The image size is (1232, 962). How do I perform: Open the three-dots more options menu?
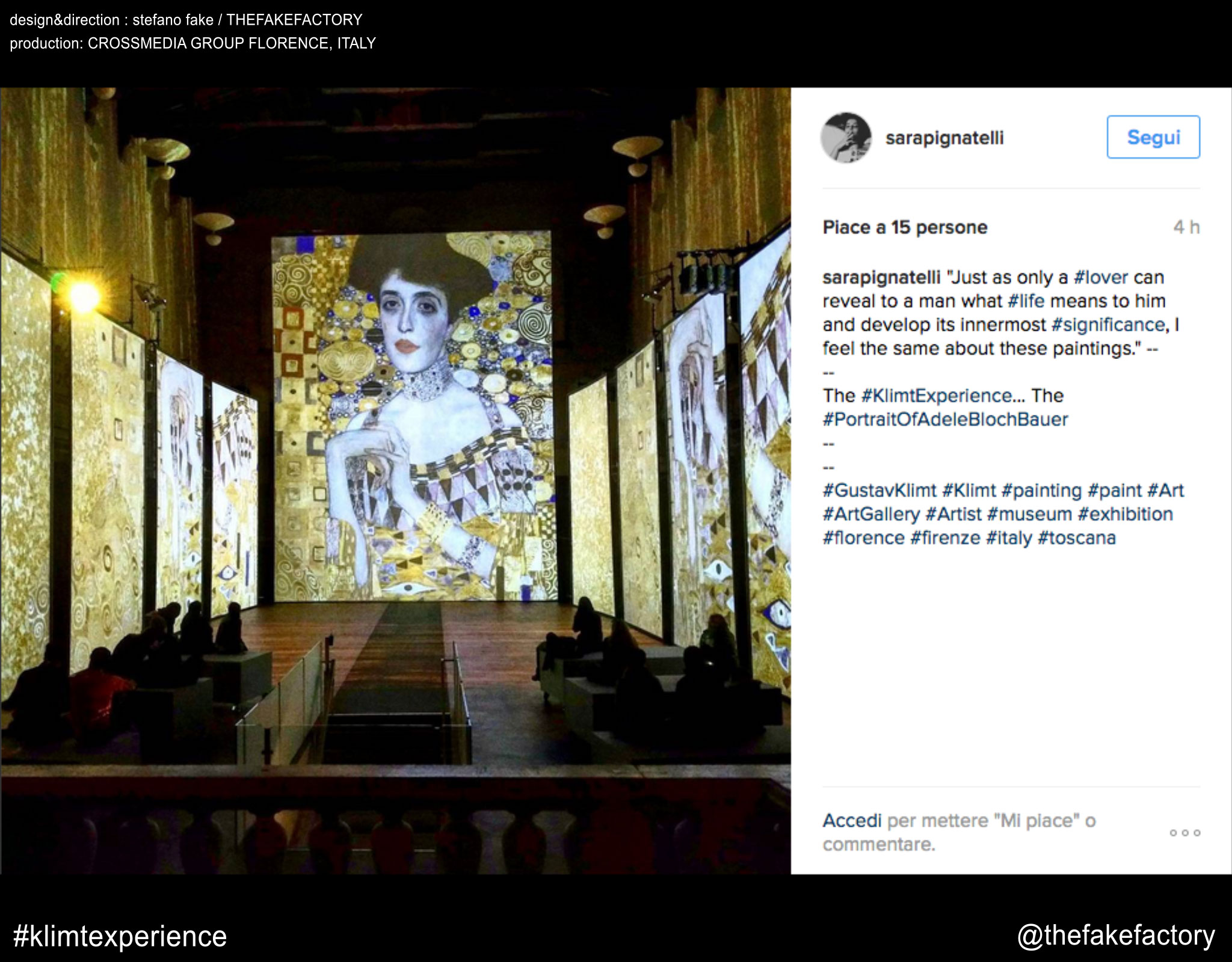click(x=1184, y=833)
